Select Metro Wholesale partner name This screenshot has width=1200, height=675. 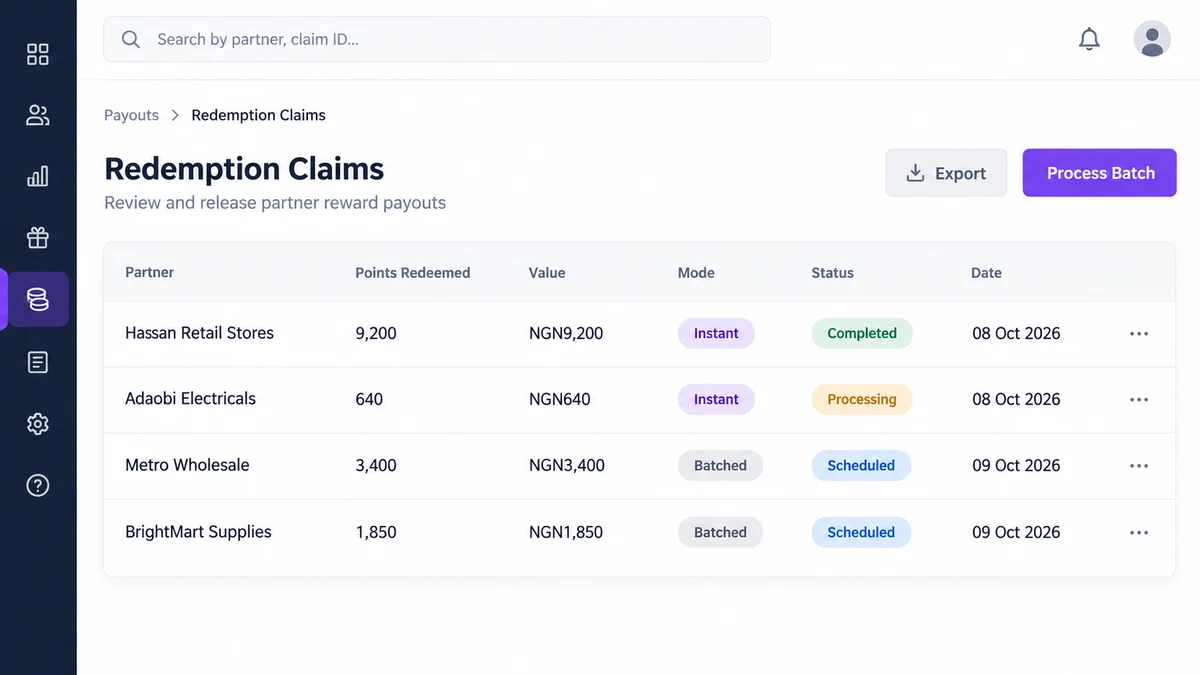188,465
